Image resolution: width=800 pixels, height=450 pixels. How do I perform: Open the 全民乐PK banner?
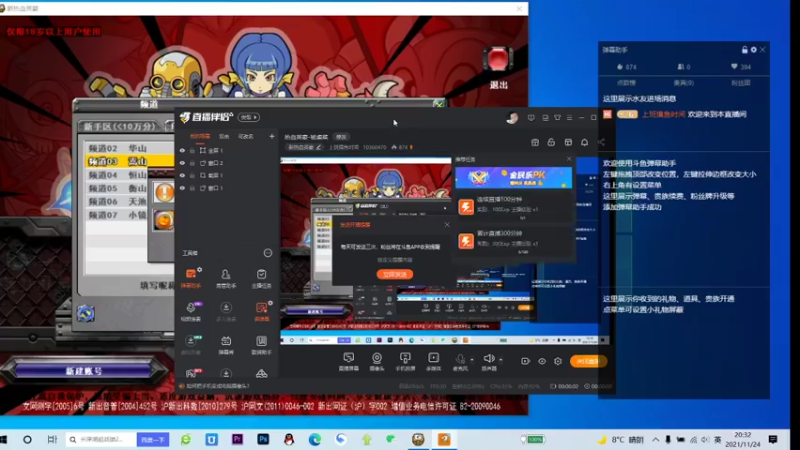tap(513, 178)
